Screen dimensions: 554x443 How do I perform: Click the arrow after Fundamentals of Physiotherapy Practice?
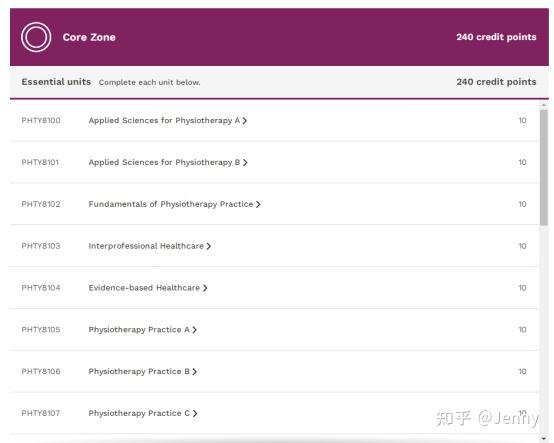pyautogui.click(x=258, y=205)
